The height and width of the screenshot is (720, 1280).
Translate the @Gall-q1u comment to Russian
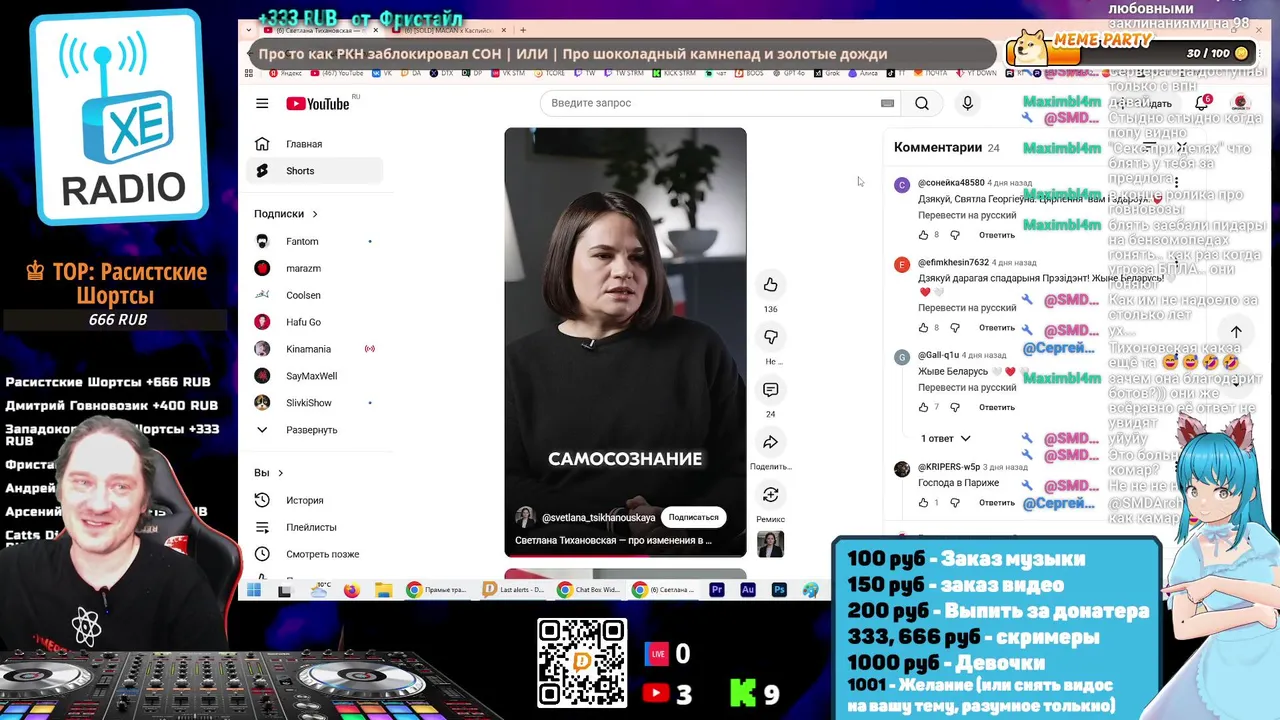coord(967,388)
